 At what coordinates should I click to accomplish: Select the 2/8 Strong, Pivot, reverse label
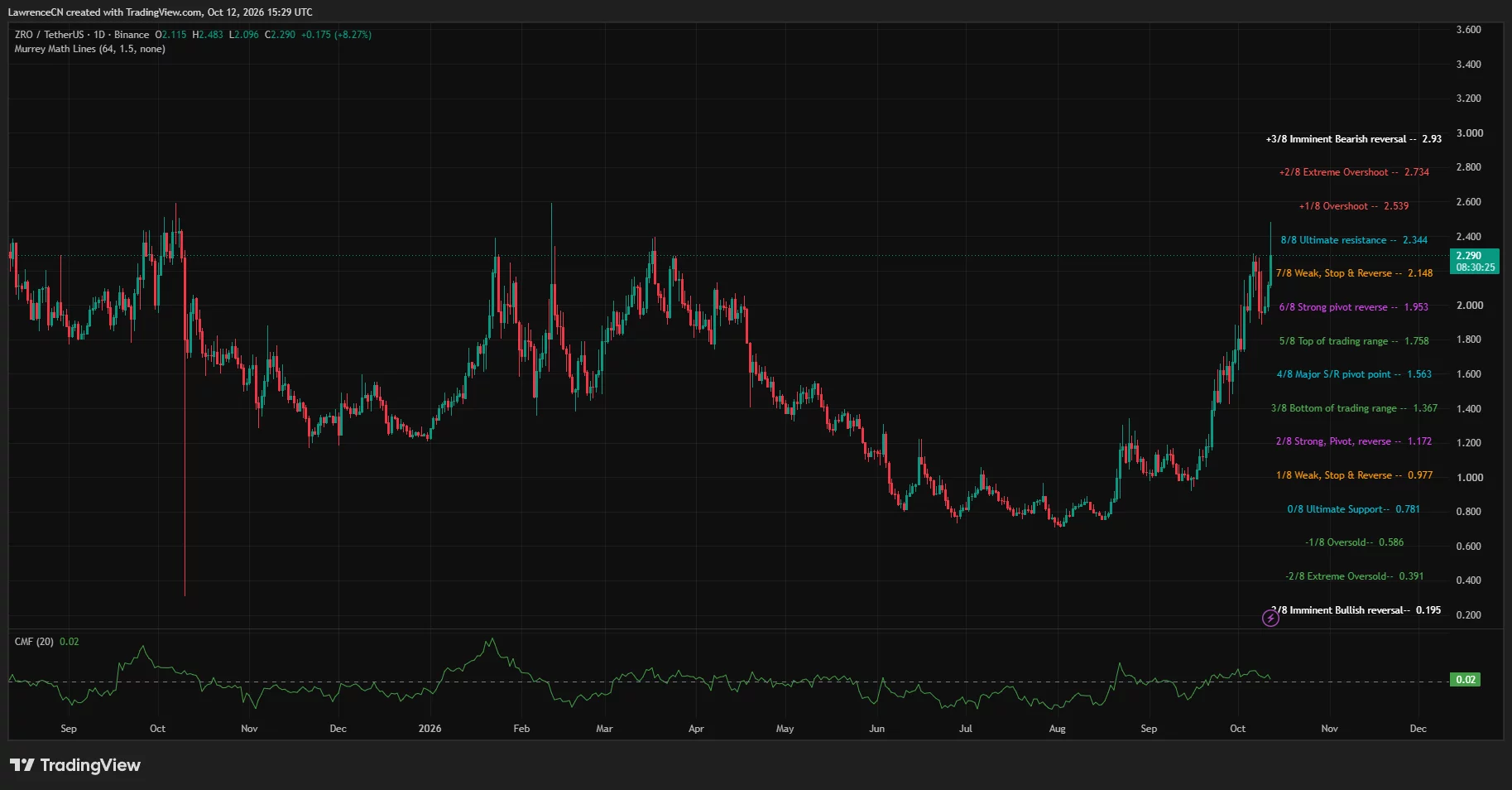[x=1354, y=441]
